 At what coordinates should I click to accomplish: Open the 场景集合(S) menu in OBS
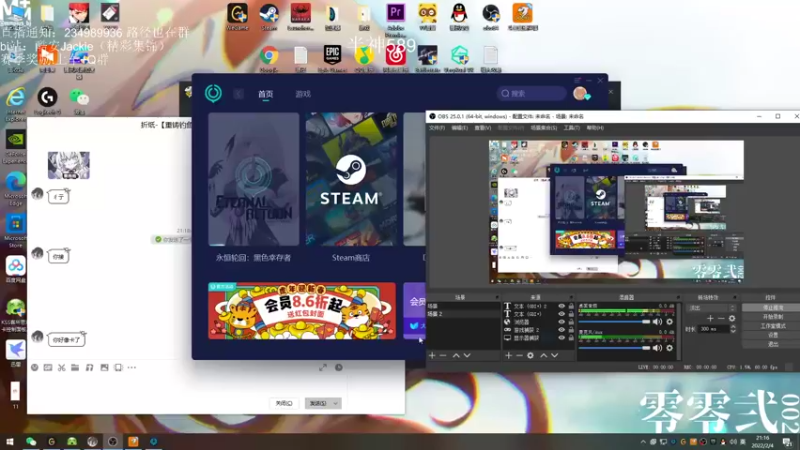[544, 128]
